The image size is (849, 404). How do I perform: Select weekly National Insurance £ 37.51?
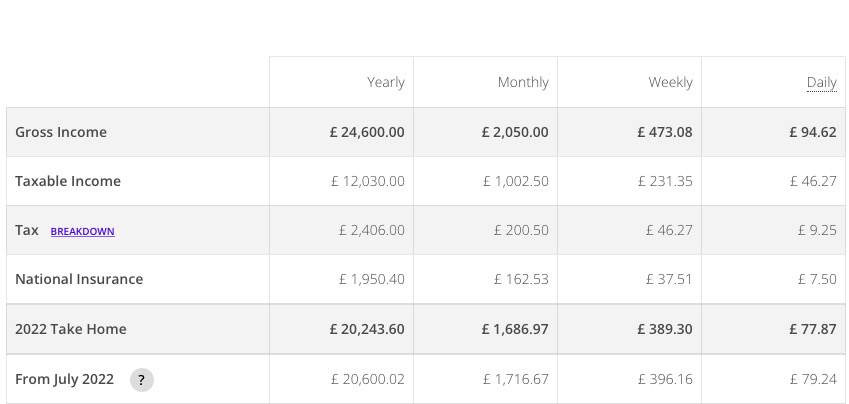[x=669, y=279]
